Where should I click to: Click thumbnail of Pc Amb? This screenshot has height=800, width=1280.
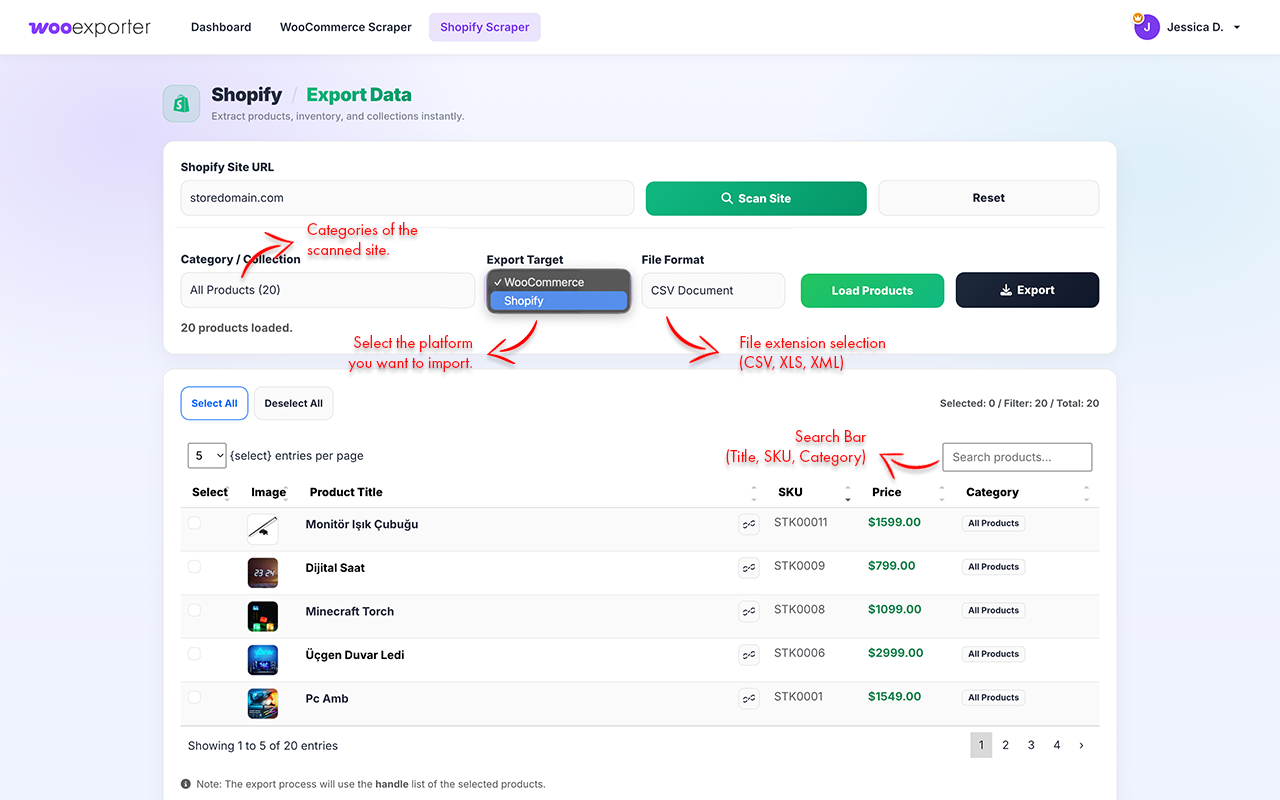click(263, 704)
